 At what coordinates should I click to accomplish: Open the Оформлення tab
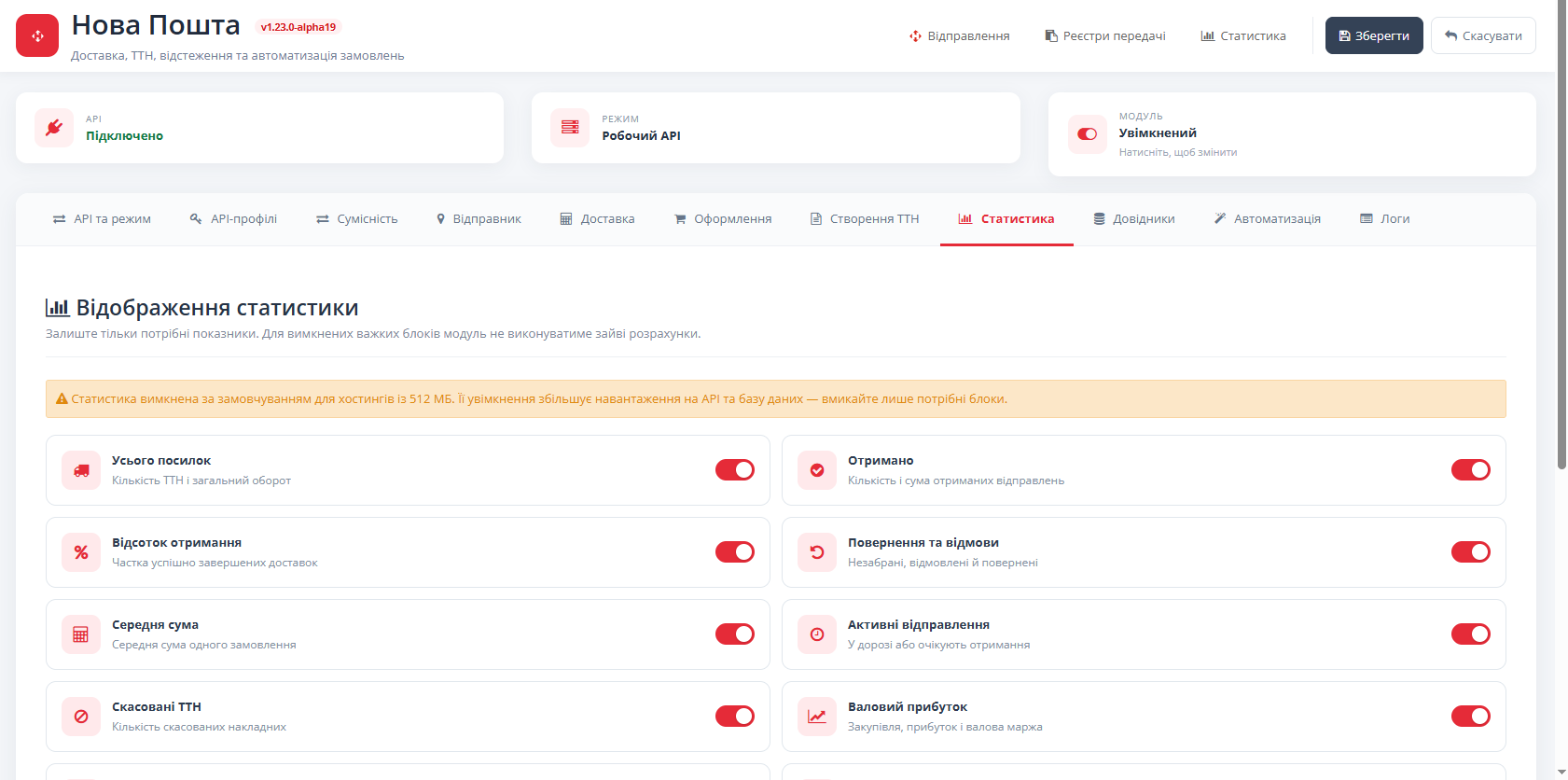tap(723, 219)
